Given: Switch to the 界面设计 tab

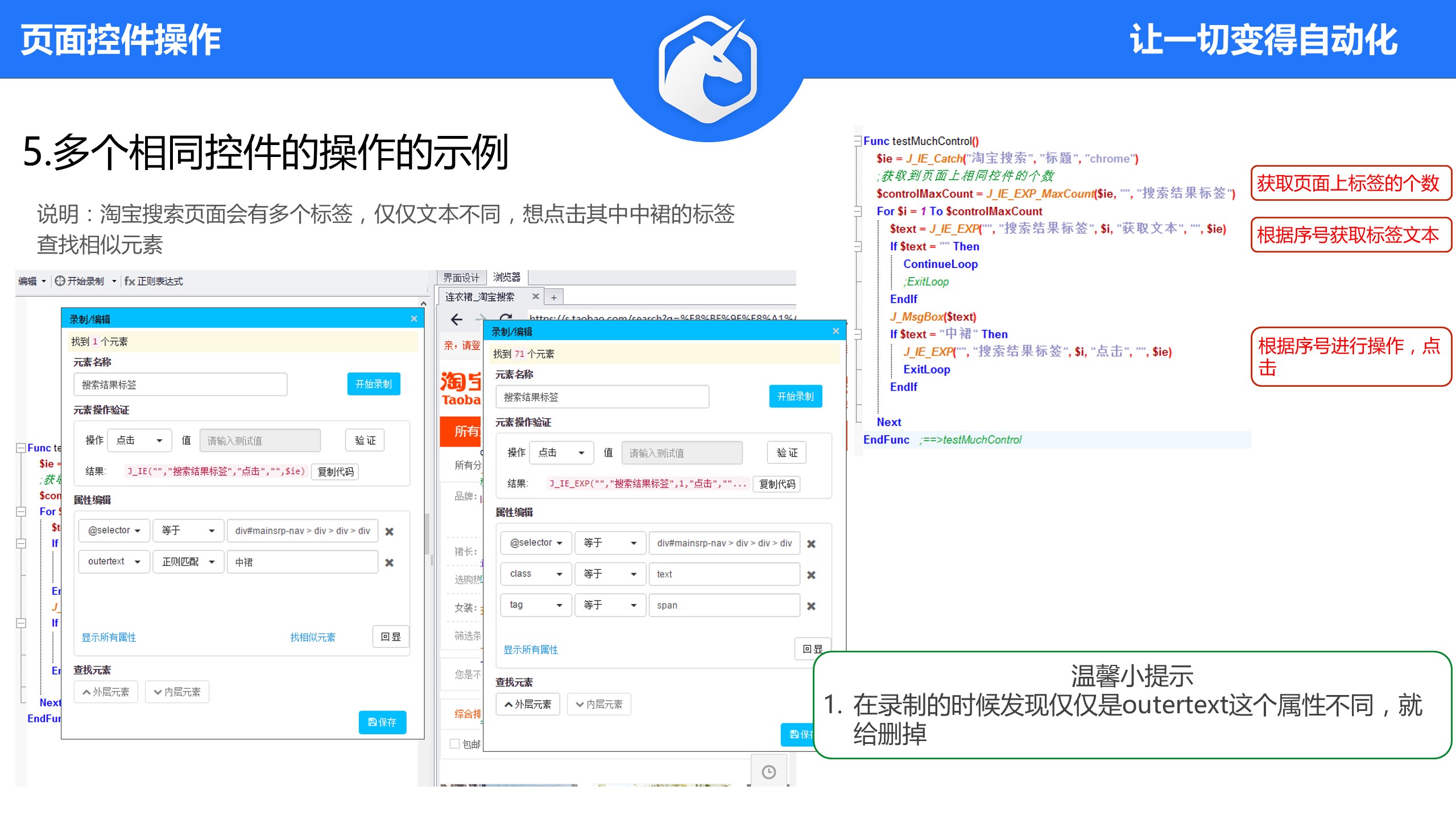Looking at the screenshot, I should pyautogui.click(x=461, y=278).
